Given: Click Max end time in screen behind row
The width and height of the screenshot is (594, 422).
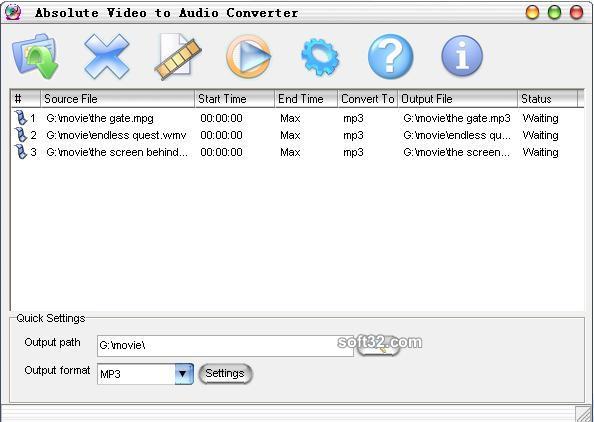Looking at the screenshot, I should click(290, 152).
